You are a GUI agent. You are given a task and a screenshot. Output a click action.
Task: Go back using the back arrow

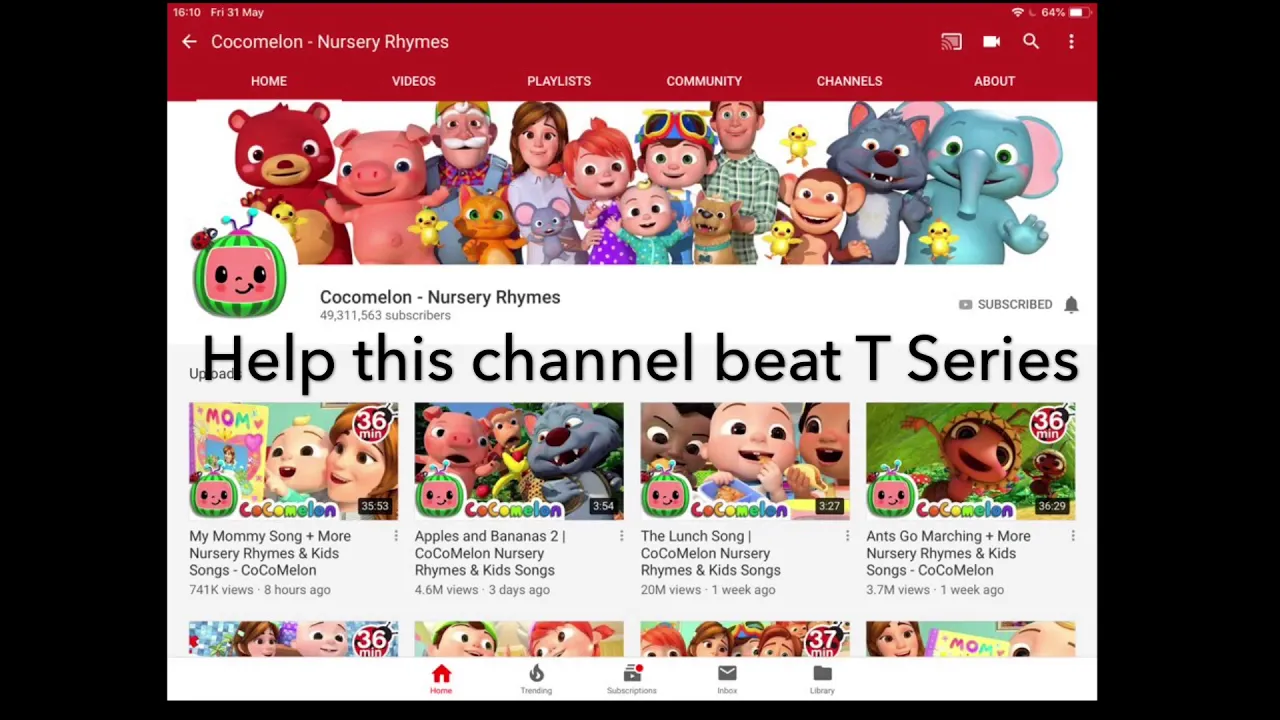189,42
